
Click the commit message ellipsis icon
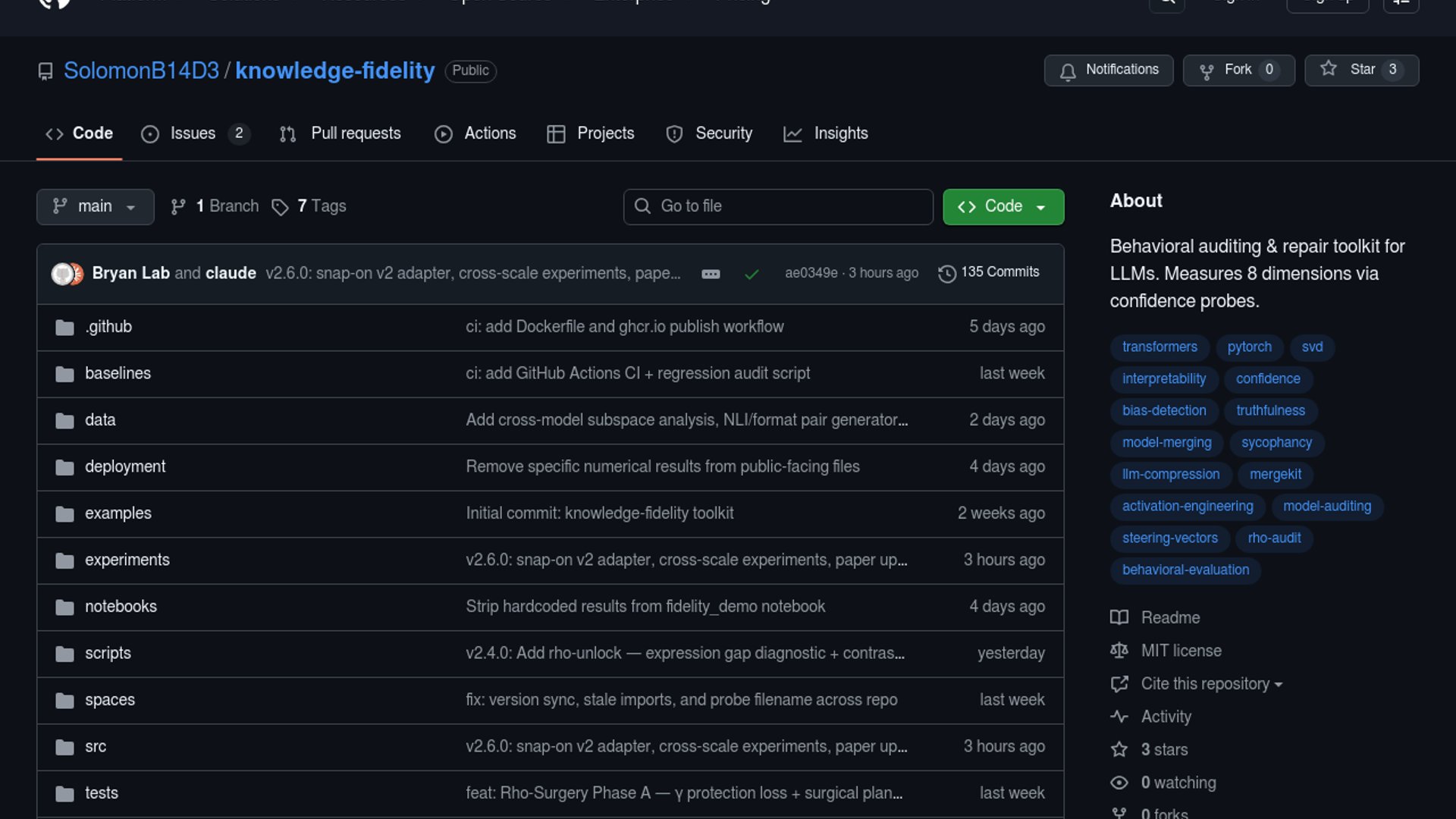711,275
